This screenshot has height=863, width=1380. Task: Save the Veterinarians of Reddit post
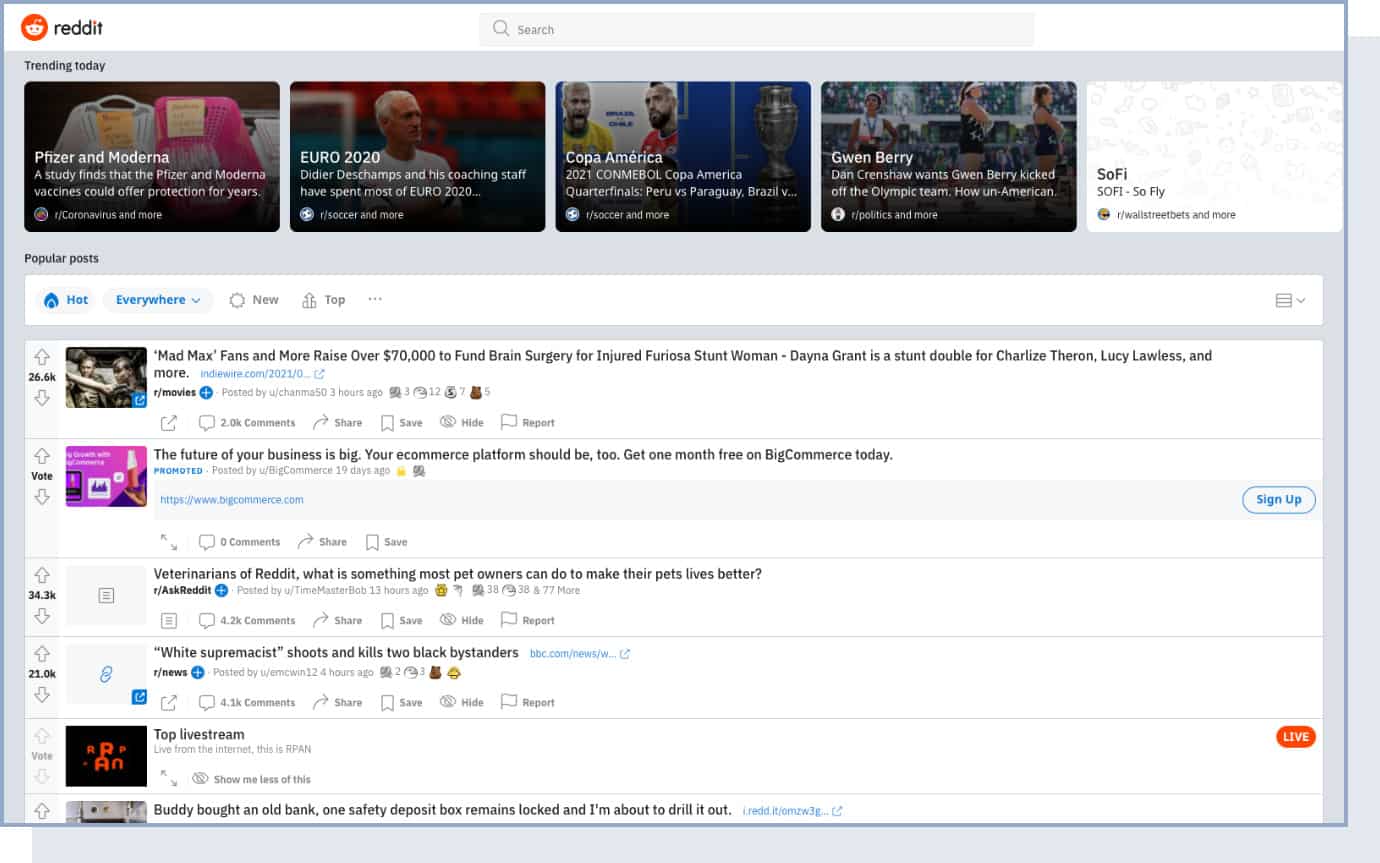click(401, 620)
